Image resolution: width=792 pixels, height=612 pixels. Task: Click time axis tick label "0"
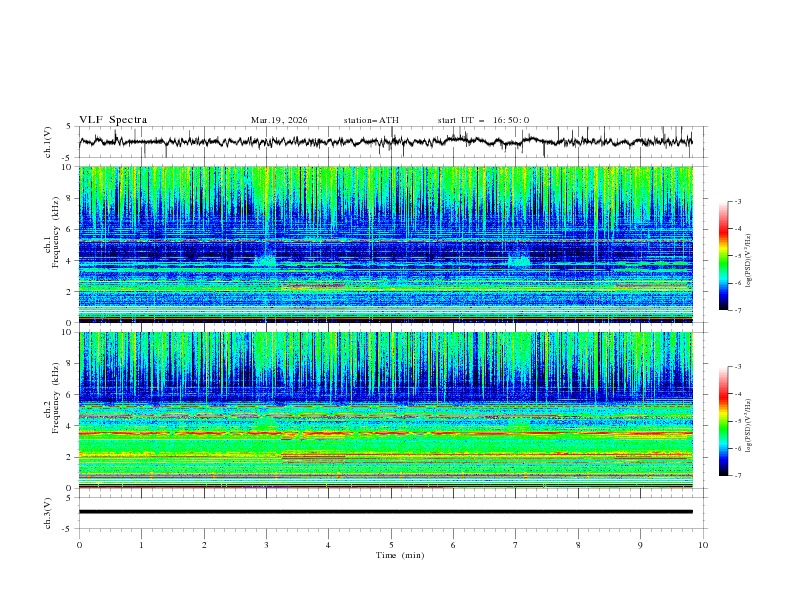tap(79, 545)
